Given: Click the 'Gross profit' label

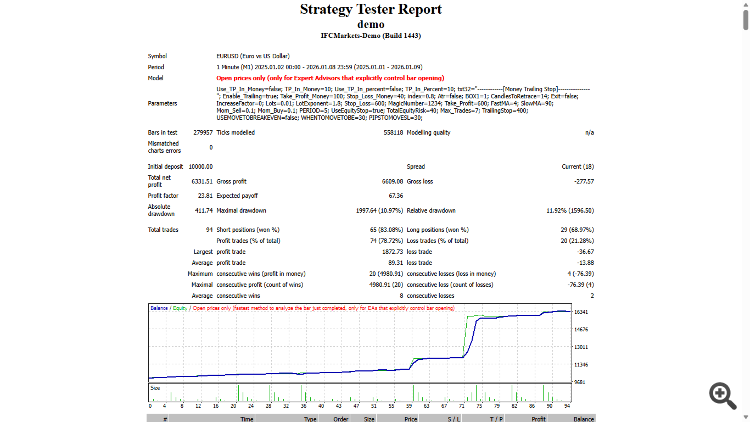Looking at the screenshot, I should click(232, 181).
